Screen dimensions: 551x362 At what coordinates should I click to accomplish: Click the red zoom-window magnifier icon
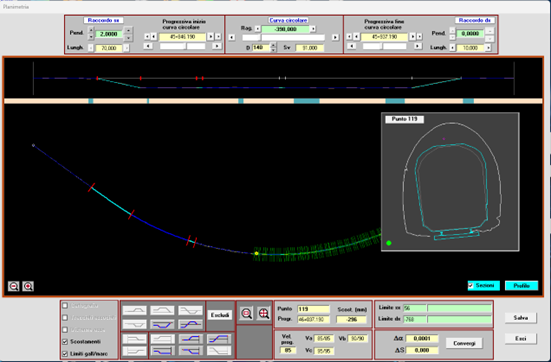(246, 313)
